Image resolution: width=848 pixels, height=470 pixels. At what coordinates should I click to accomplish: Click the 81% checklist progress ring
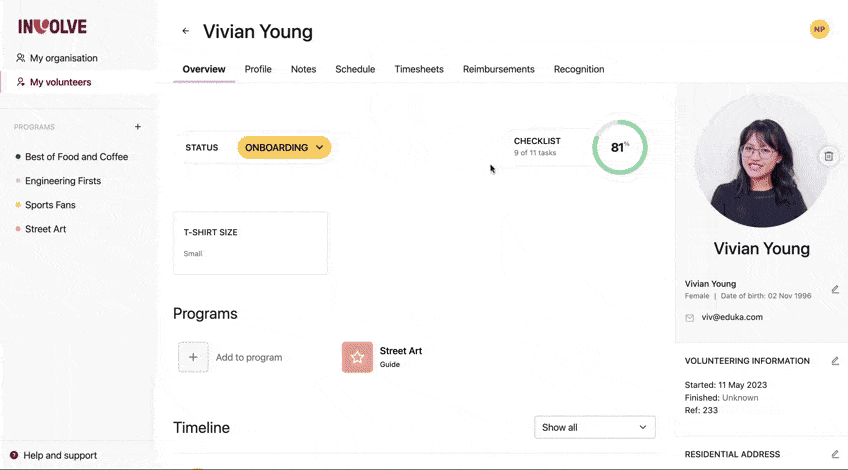point(620,148)
